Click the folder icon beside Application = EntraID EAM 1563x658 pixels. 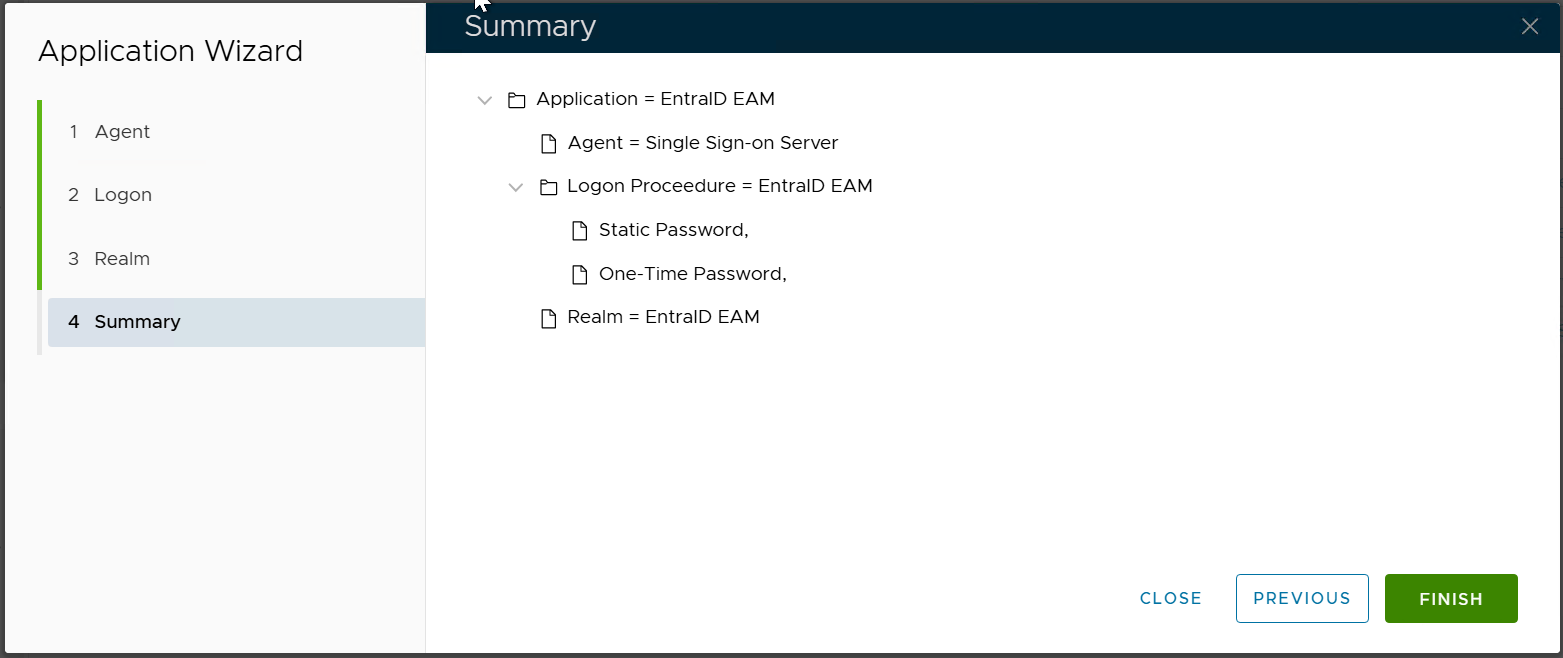pyautogui.click(x=516, y=100)
